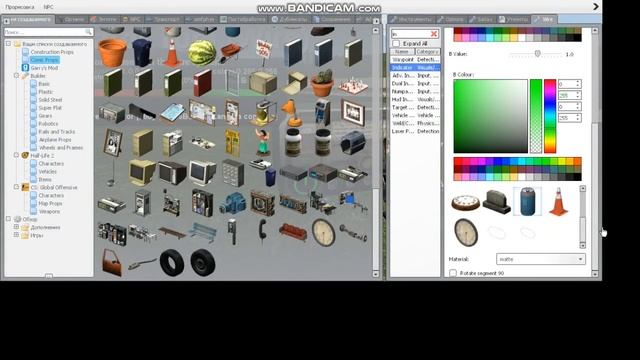Collapse the Half-Life 2 tree node
This screenshot has width=640, height=360.
pos(16,155)
